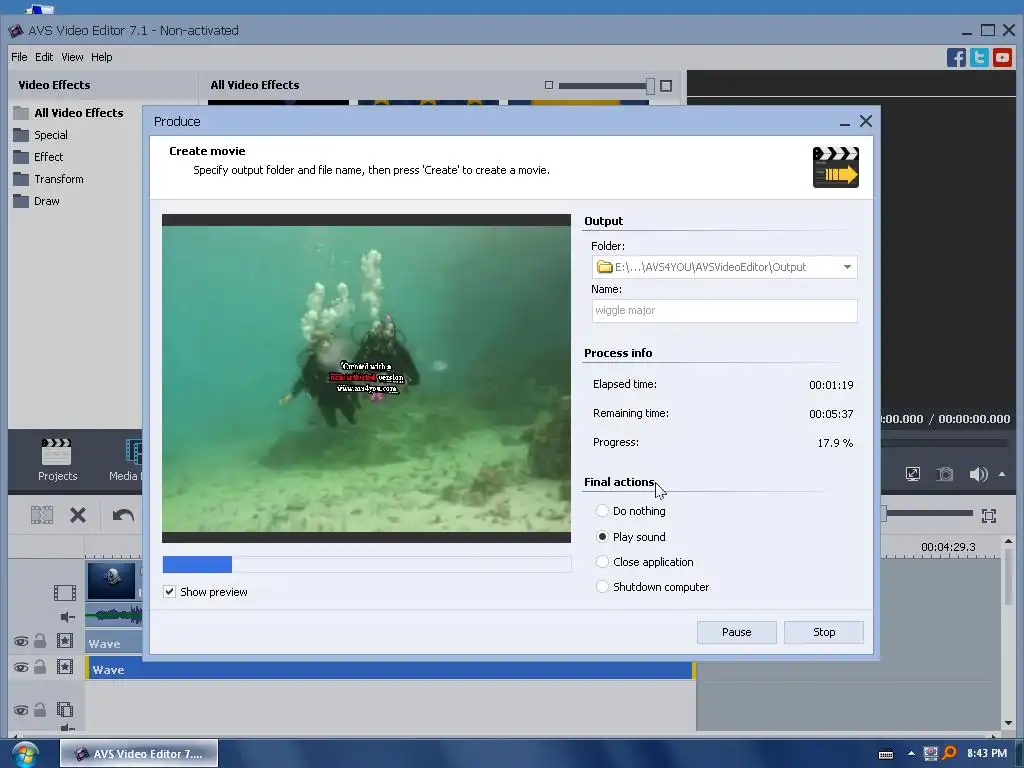
Task: Select the Close application radio button
Action: [x=602, y=562]
